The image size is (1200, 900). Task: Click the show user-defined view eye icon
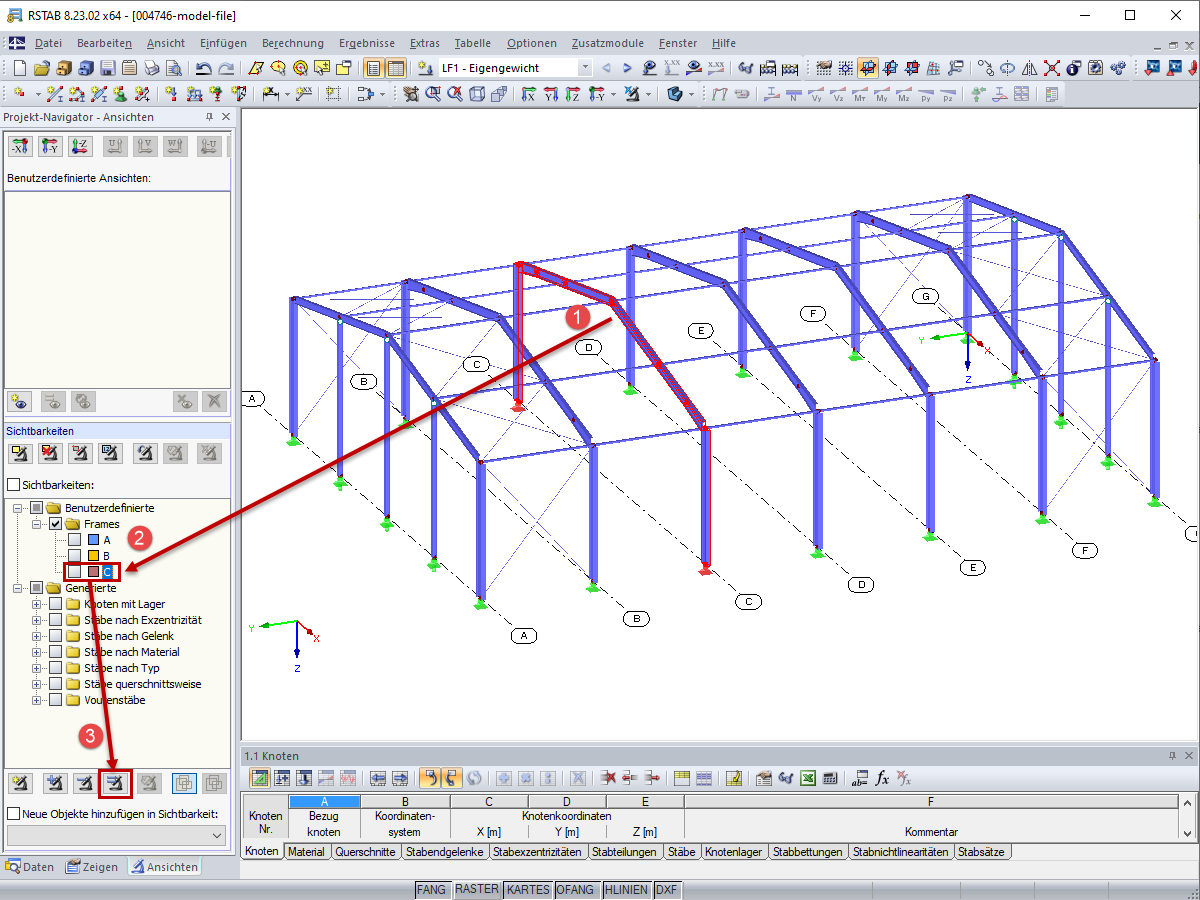[x=19, y=401]
